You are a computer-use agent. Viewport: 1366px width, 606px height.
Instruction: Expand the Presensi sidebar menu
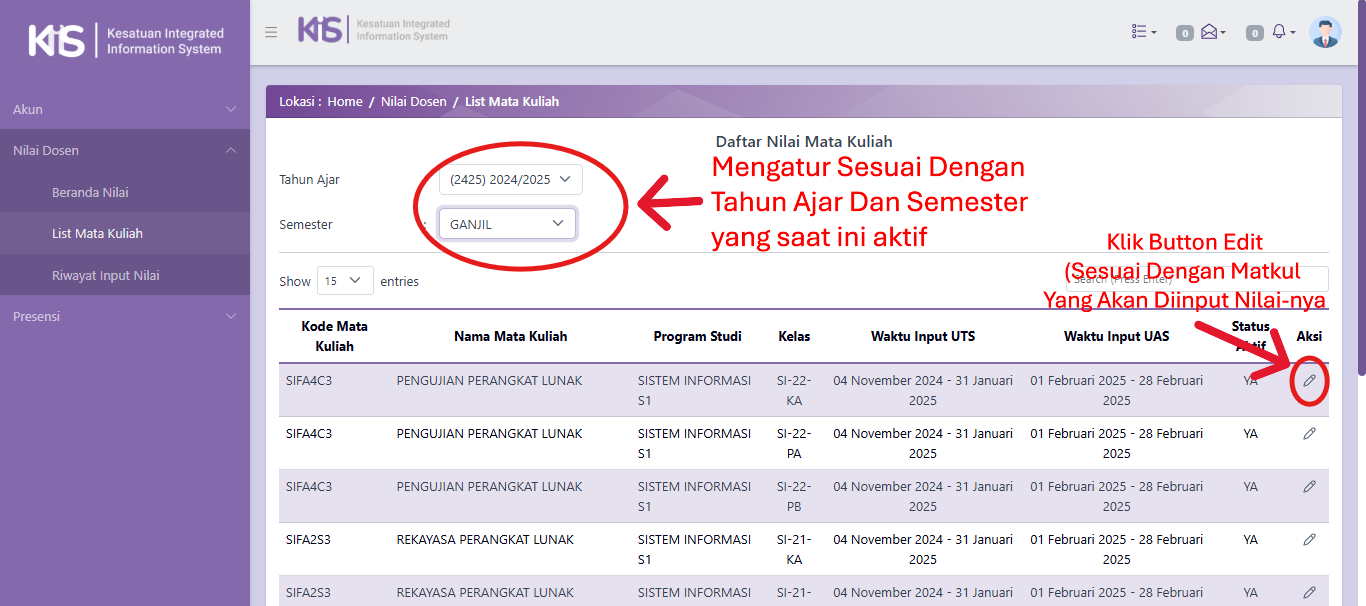click(124, 316)
